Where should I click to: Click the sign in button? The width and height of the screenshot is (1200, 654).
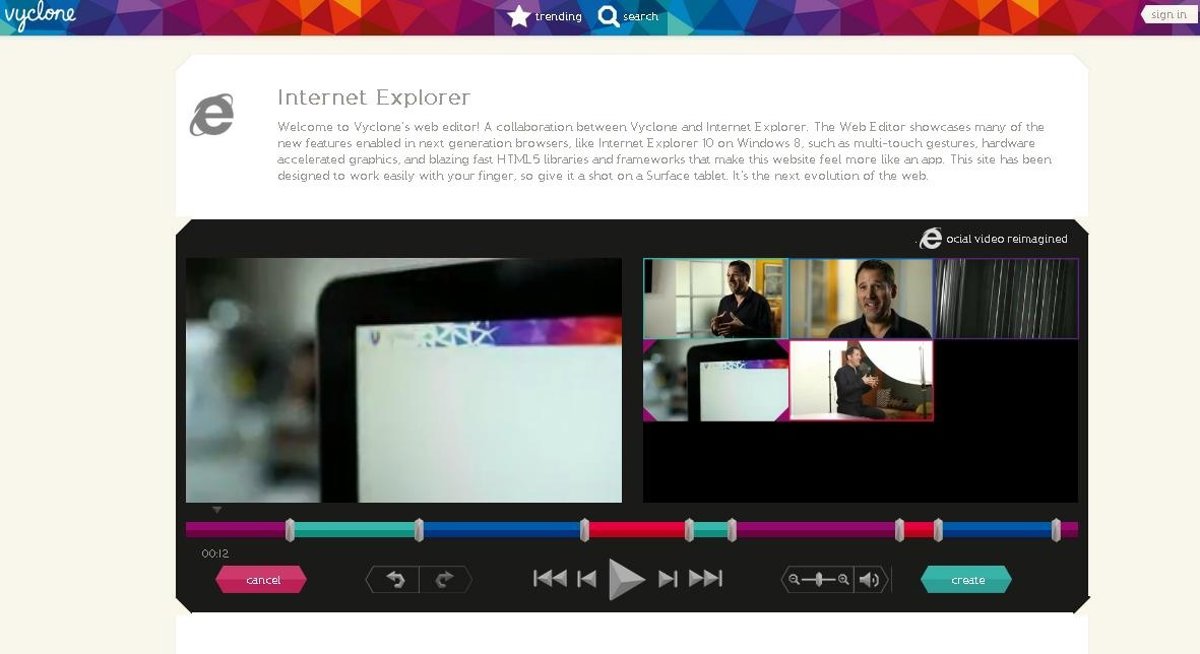click(1168, 14)
